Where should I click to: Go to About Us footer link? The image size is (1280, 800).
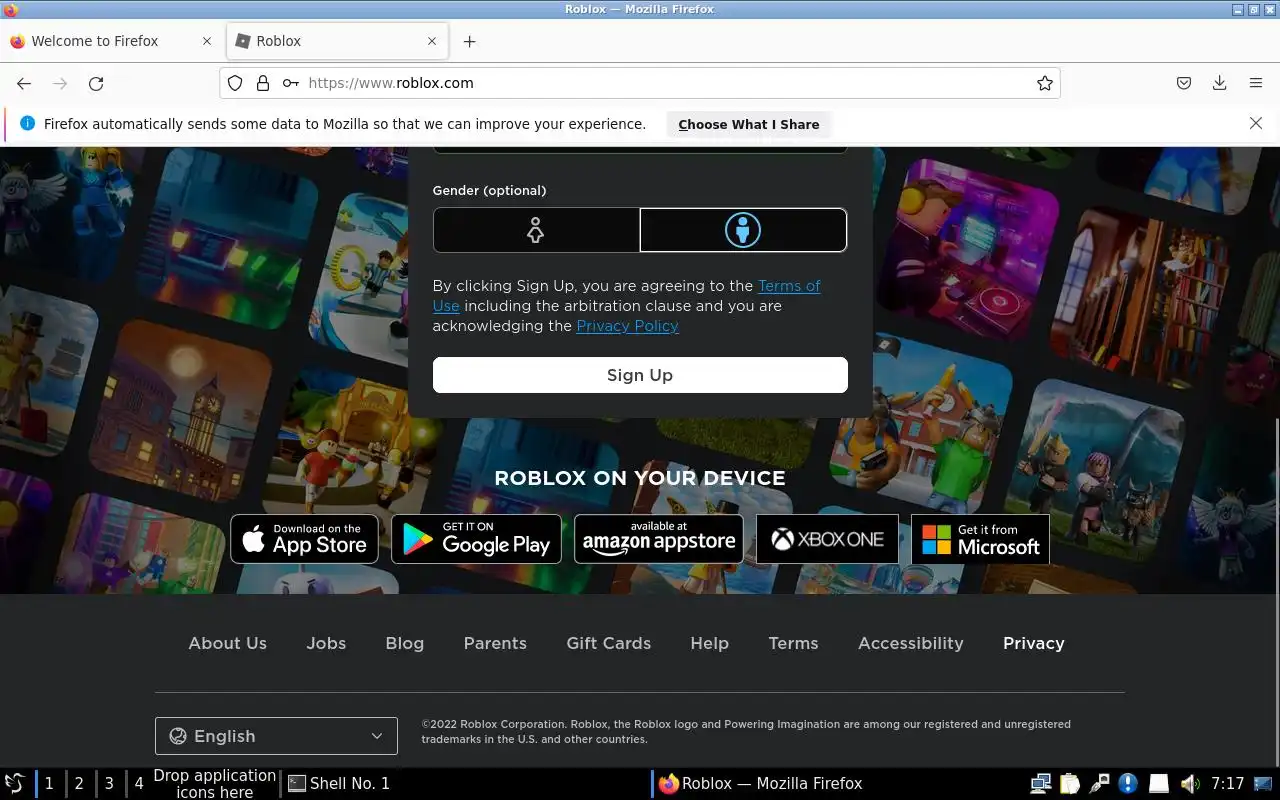(x=228, y=643)
